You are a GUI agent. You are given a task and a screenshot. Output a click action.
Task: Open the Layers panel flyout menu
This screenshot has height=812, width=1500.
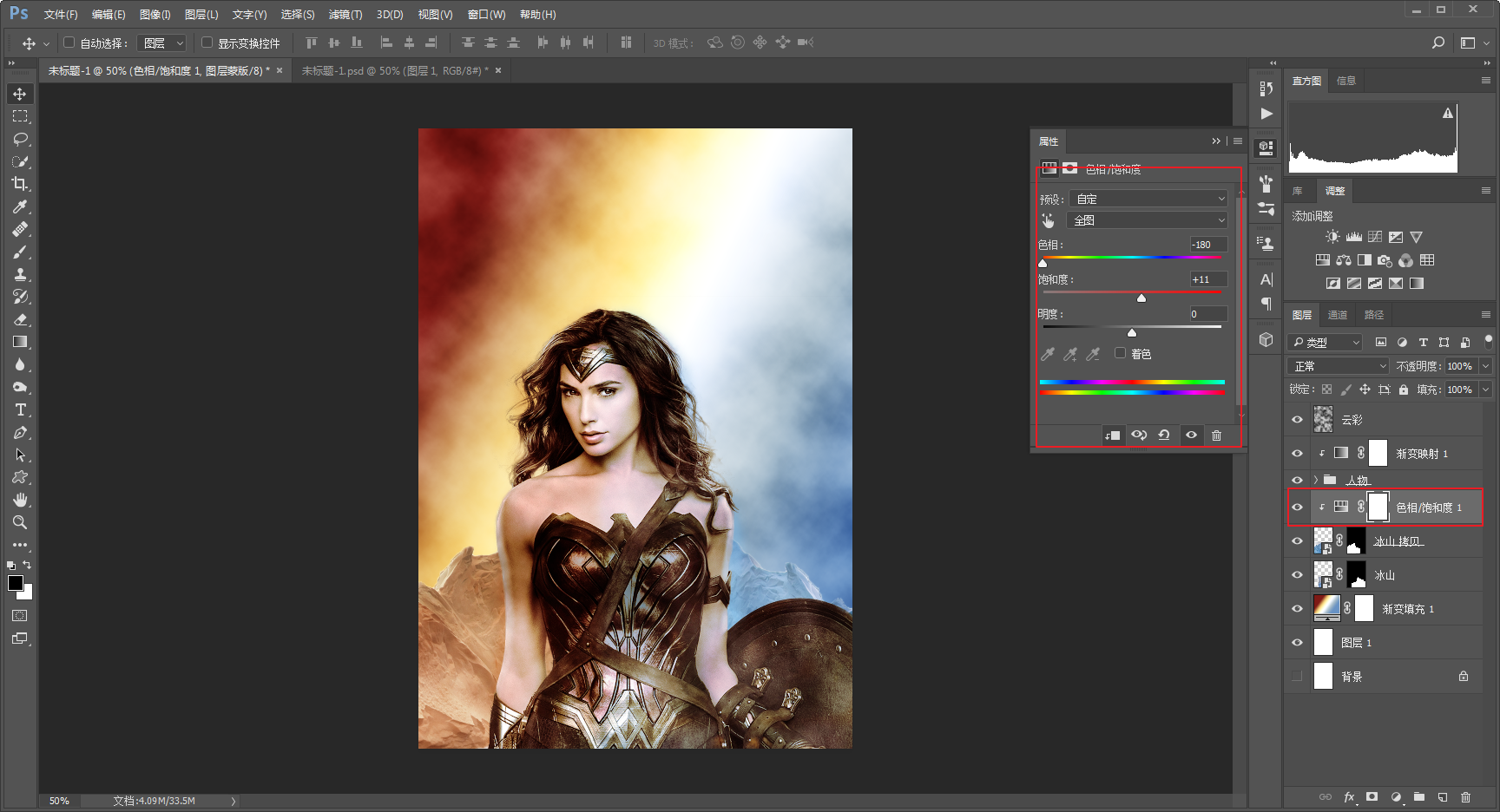tap(1486, 315)
